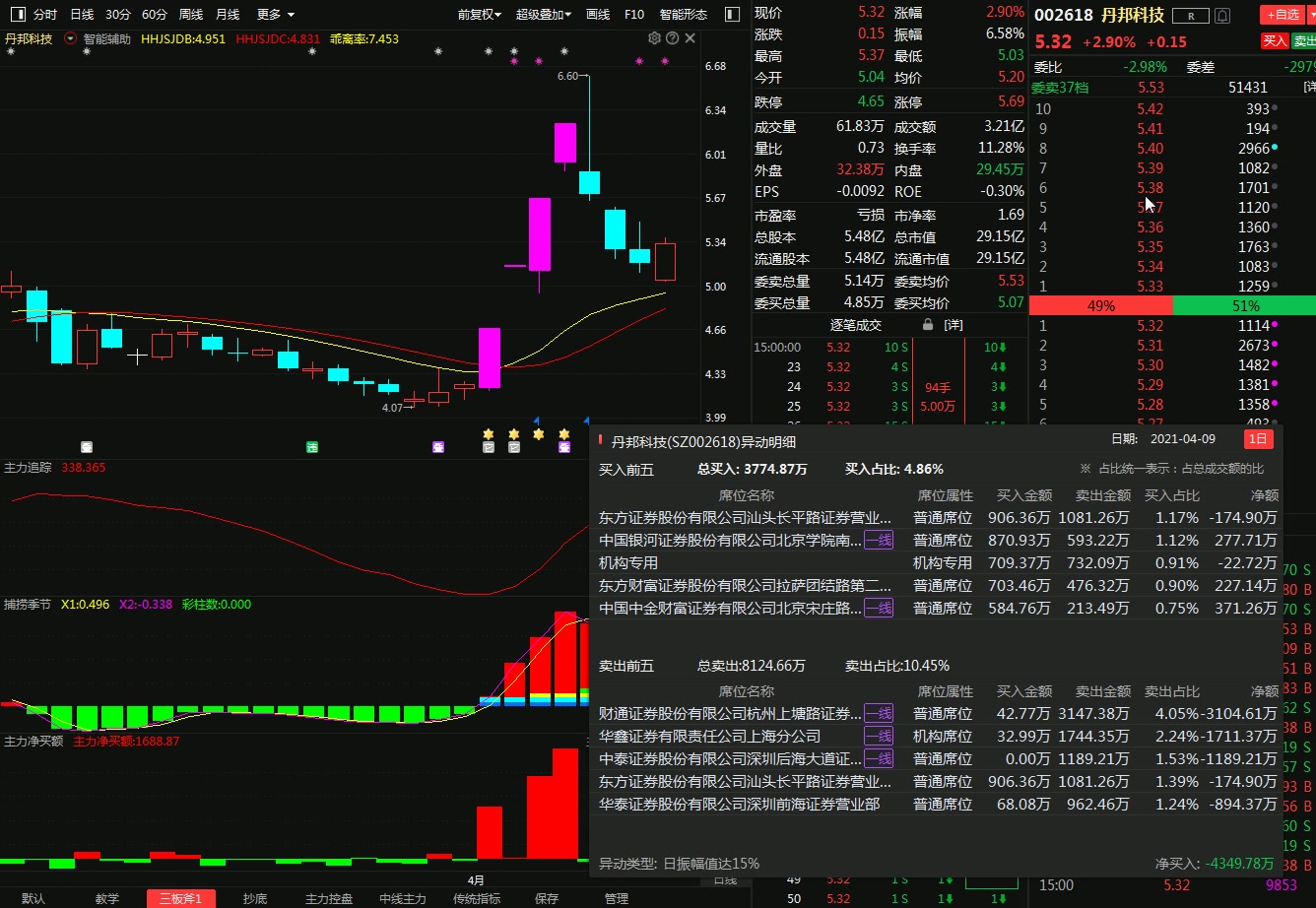Click the fourth yellow star marker under chart
The image size is (1316, 908).
click(x=564, y=433)
